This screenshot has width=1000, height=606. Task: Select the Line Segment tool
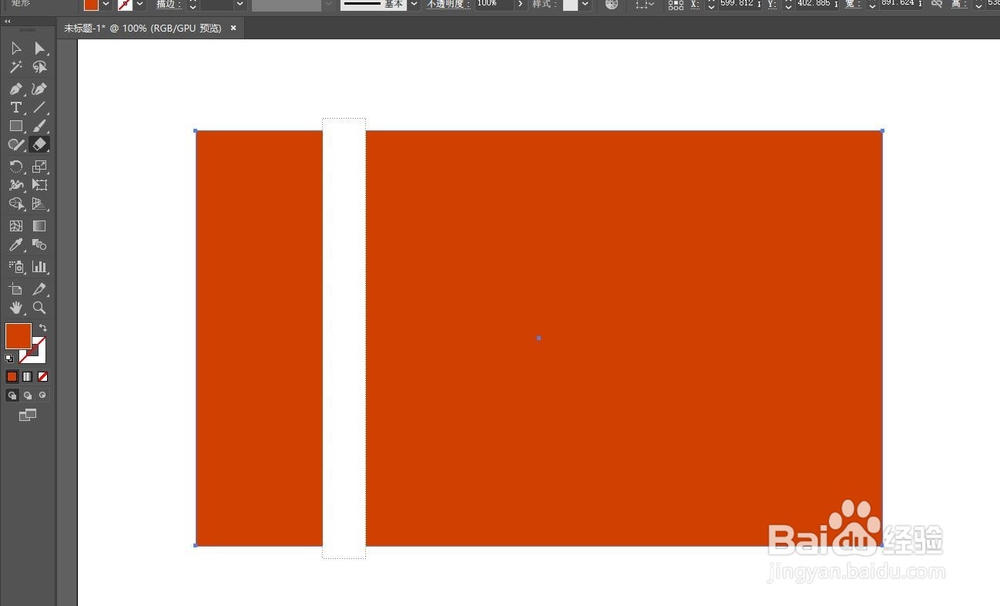click(x=40, y=107)
